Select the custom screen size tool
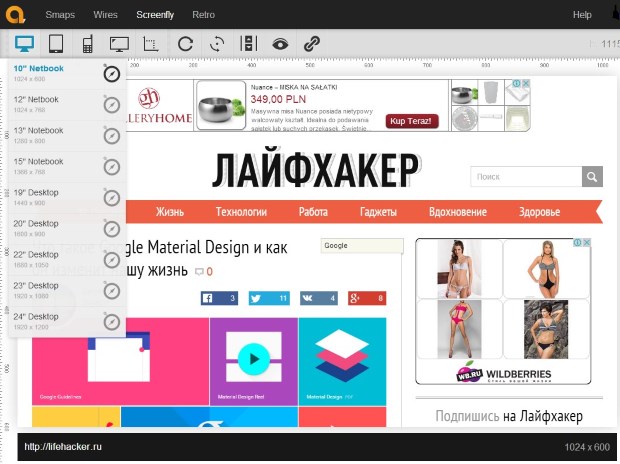Screen dimensions: 620x464 [151, 44]
